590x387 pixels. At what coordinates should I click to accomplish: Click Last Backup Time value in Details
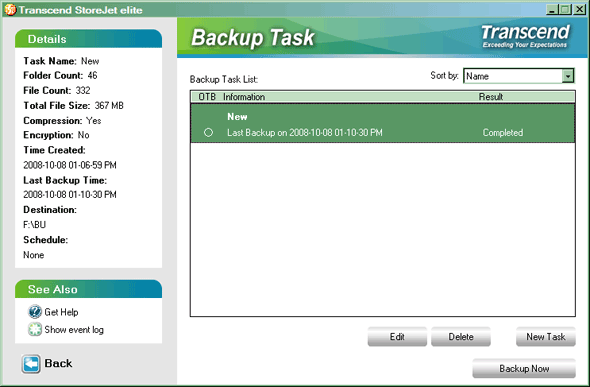(70, 194)
